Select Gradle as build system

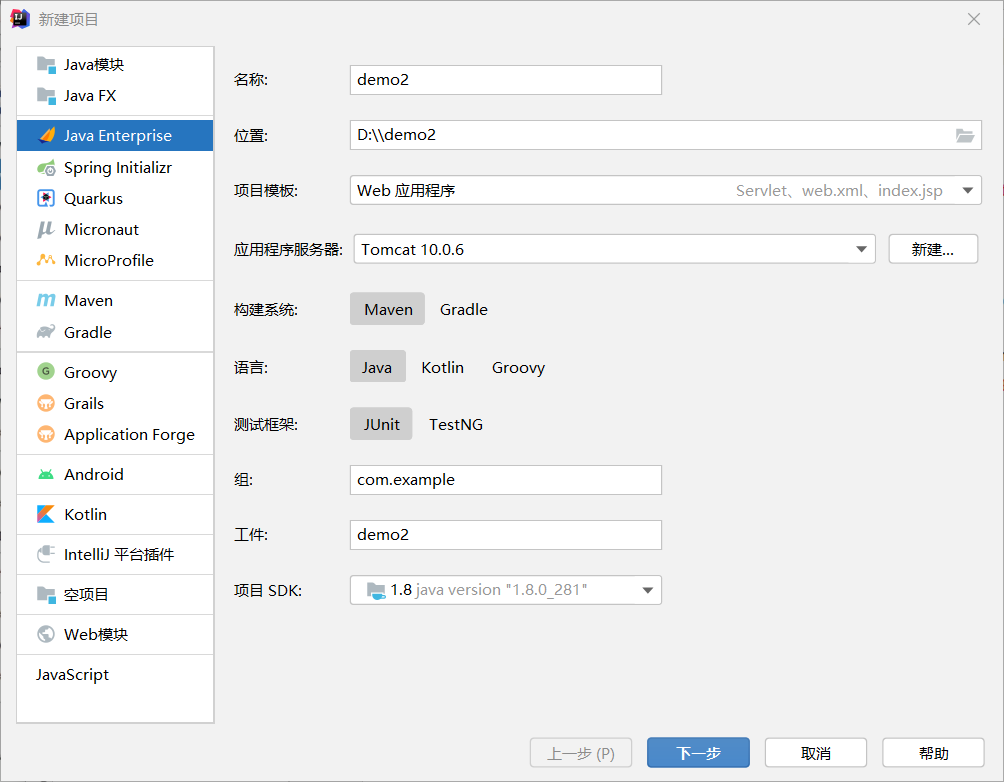click(x=464, y=309)
